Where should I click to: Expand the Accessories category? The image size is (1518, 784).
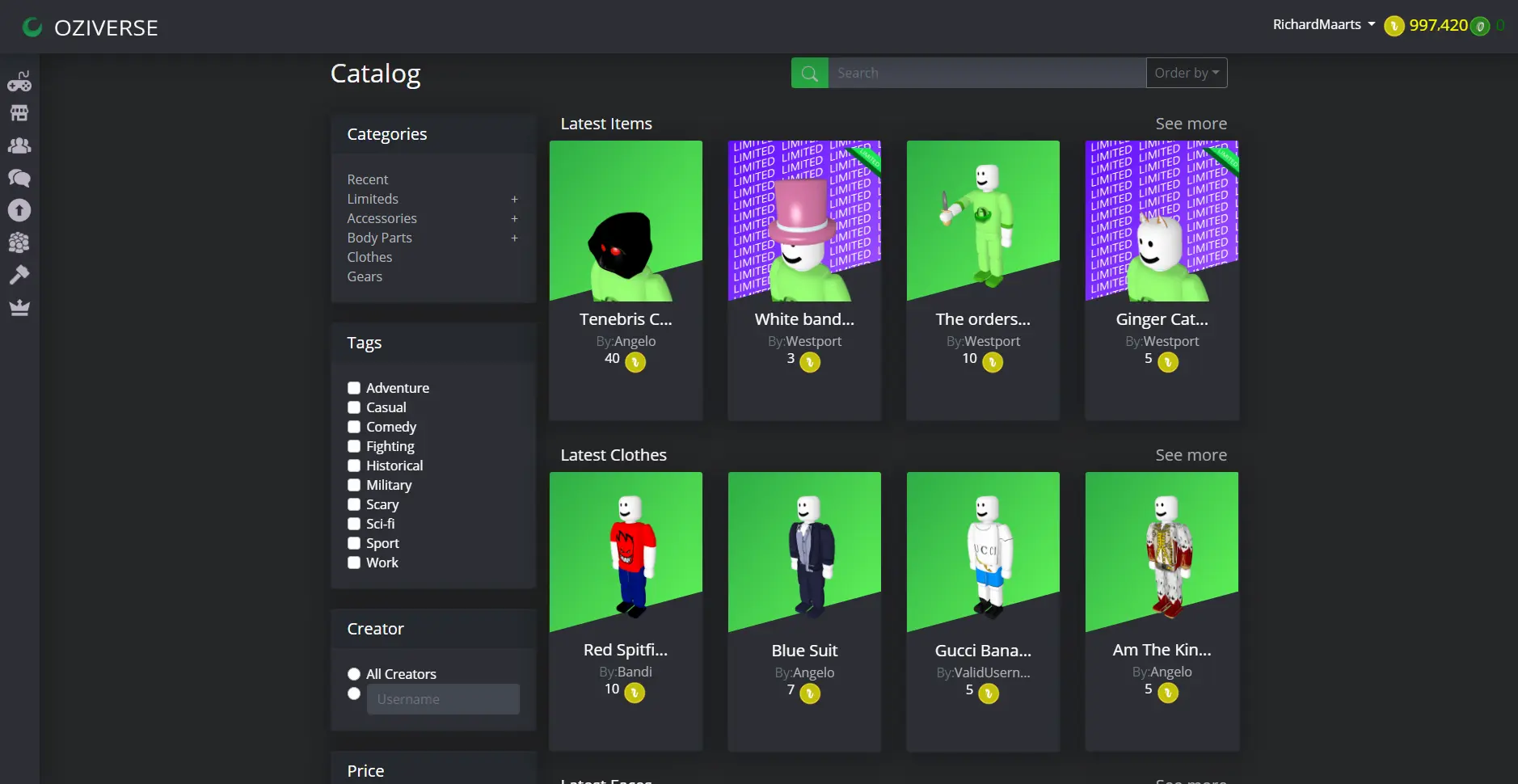click(515, 218)
